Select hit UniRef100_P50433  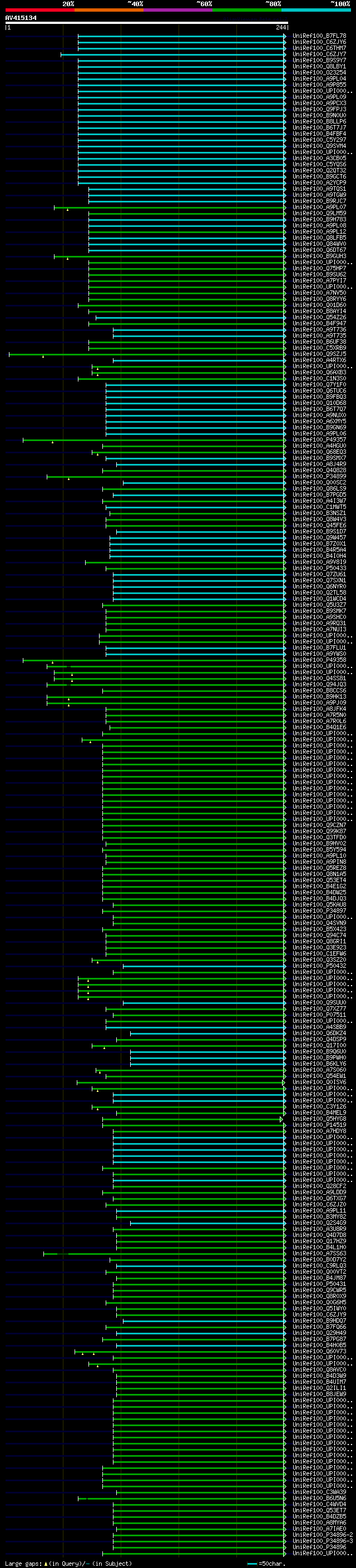point(319,568)
